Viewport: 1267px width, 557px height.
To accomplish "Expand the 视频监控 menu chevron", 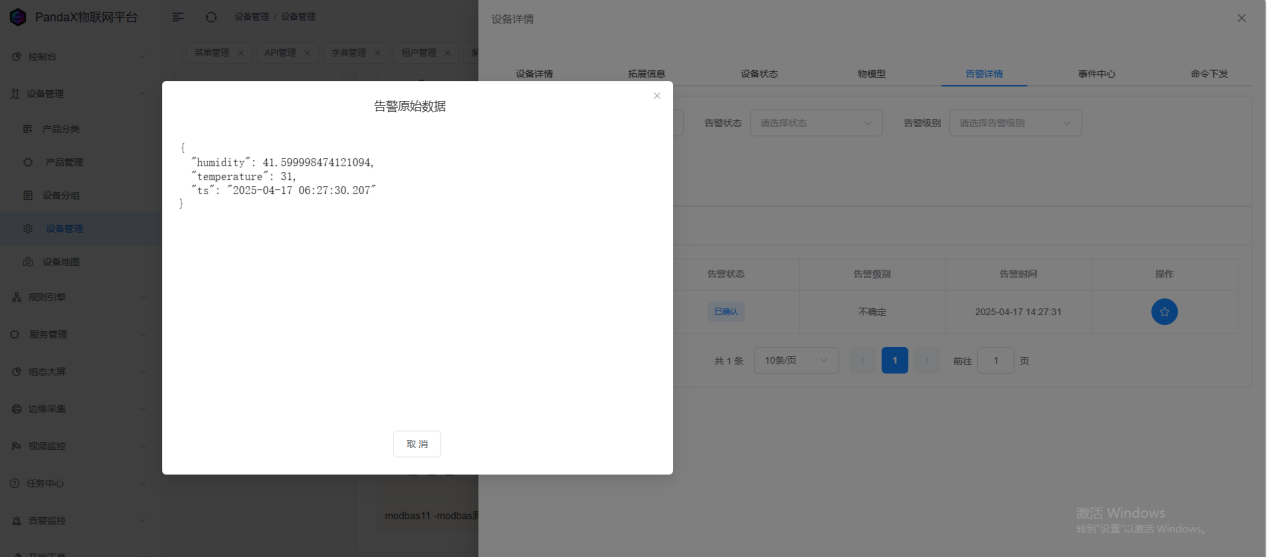I will 142,446.
